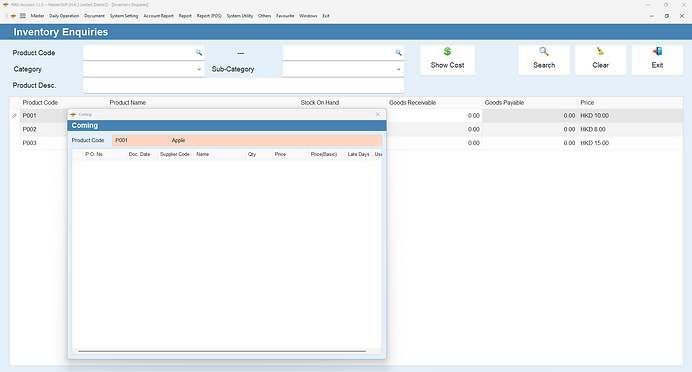Open the Report (POS) menu

pyautogui.click(x=209, y=16)
